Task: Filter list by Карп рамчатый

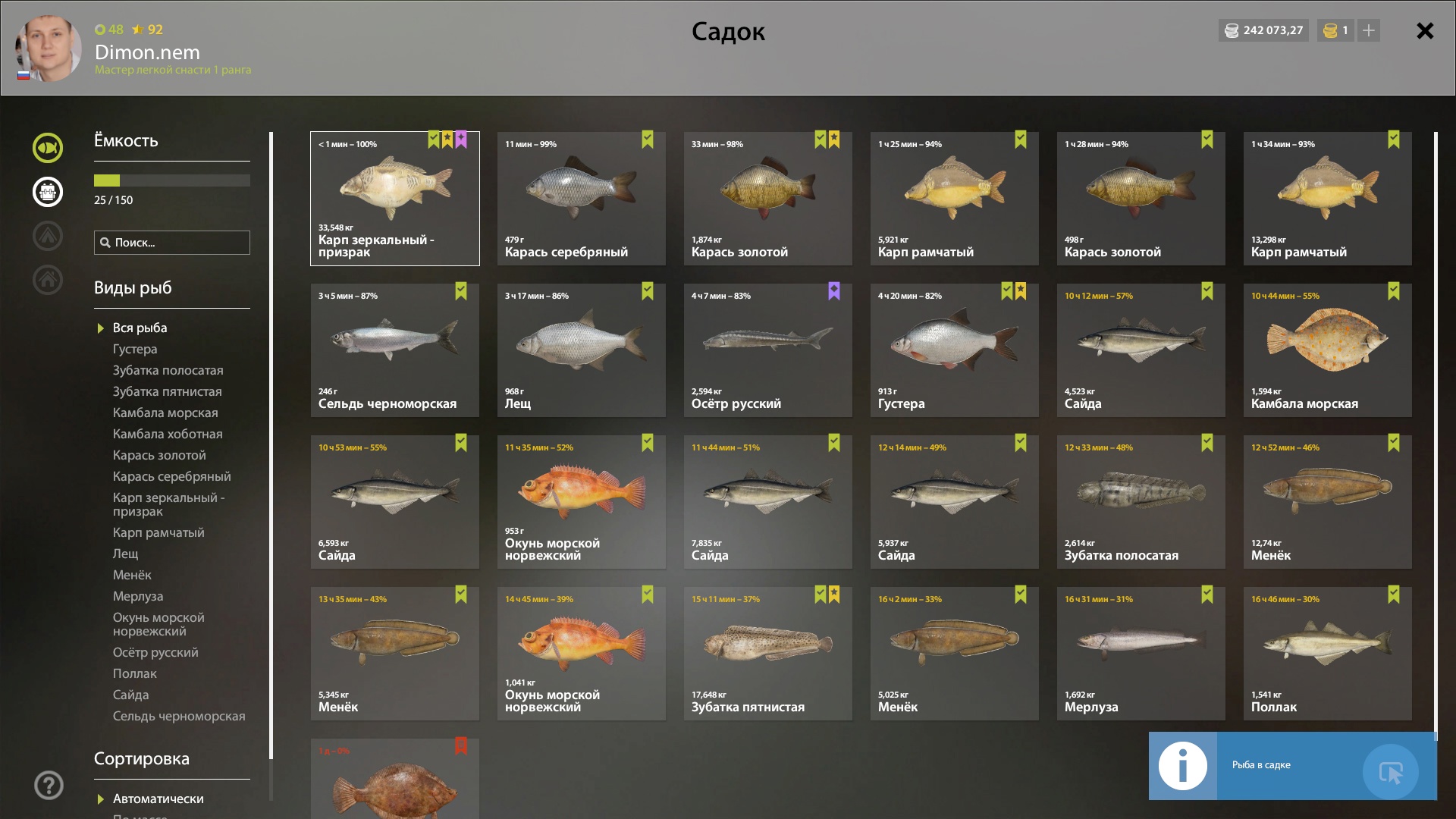Action: tap(158, 532)
